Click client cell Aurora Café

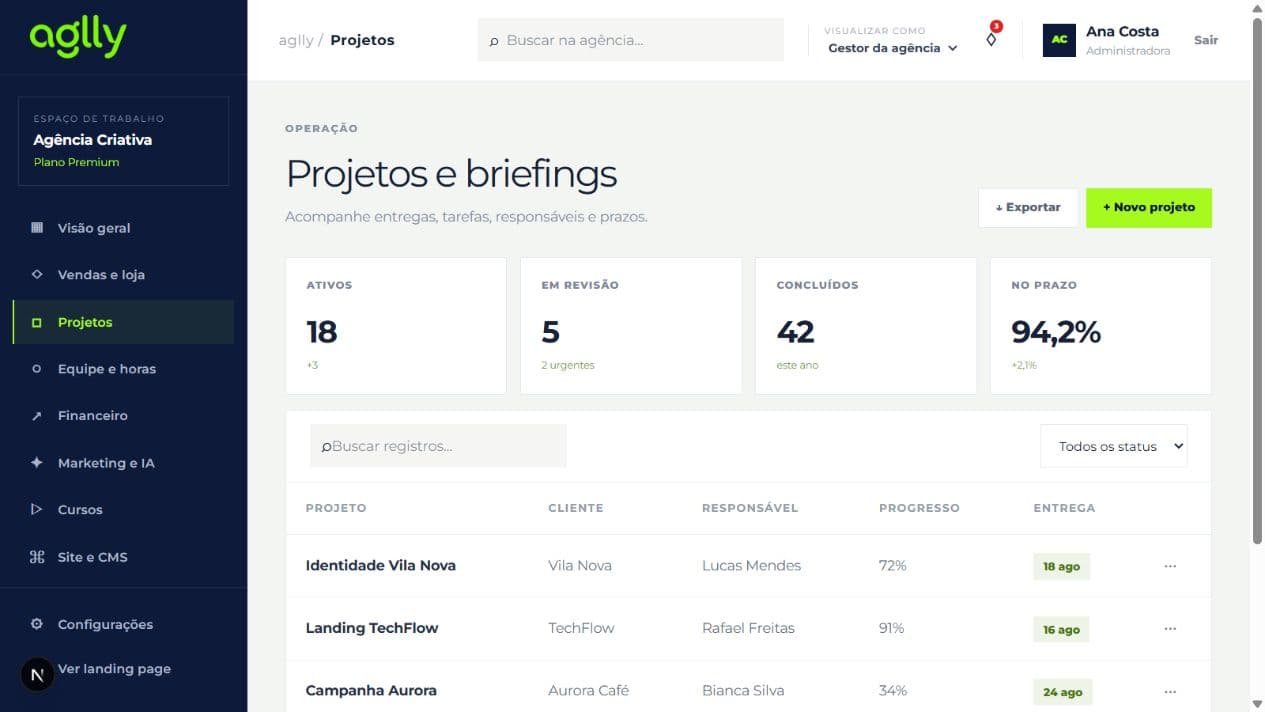point(589,691)
